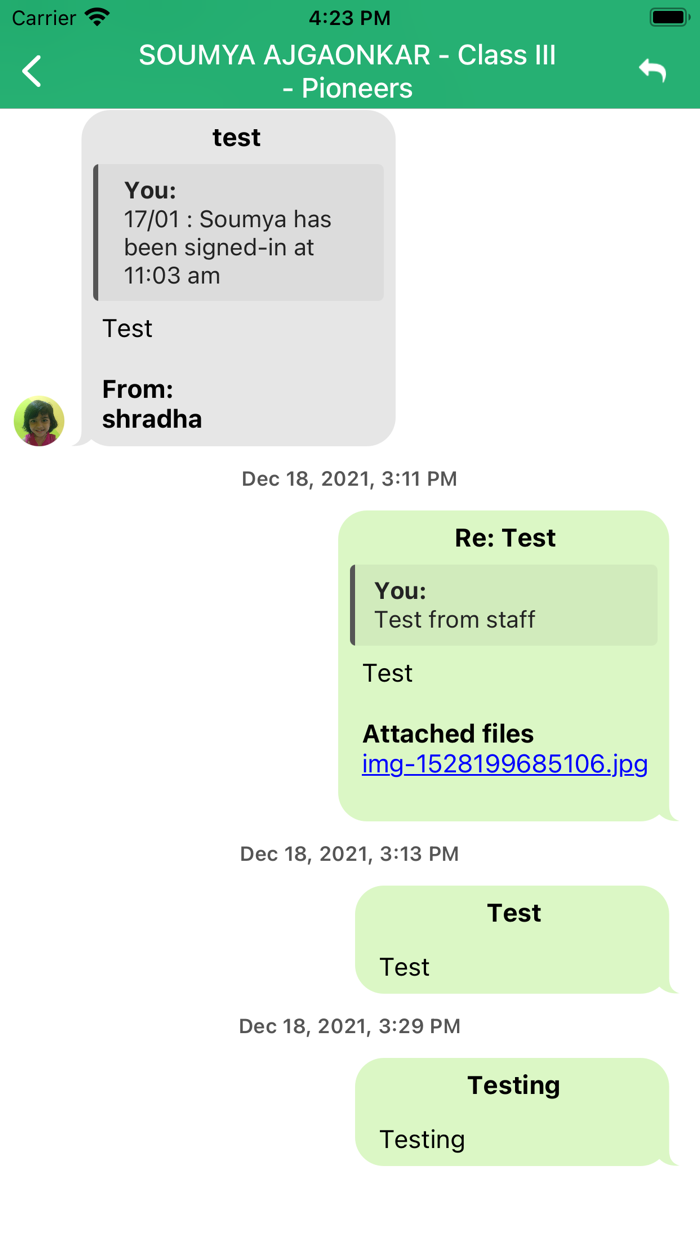Tap the Wi-Fi status icon
The height and width of the screenshot is (1244, 700).
click(x=97, y=17)
